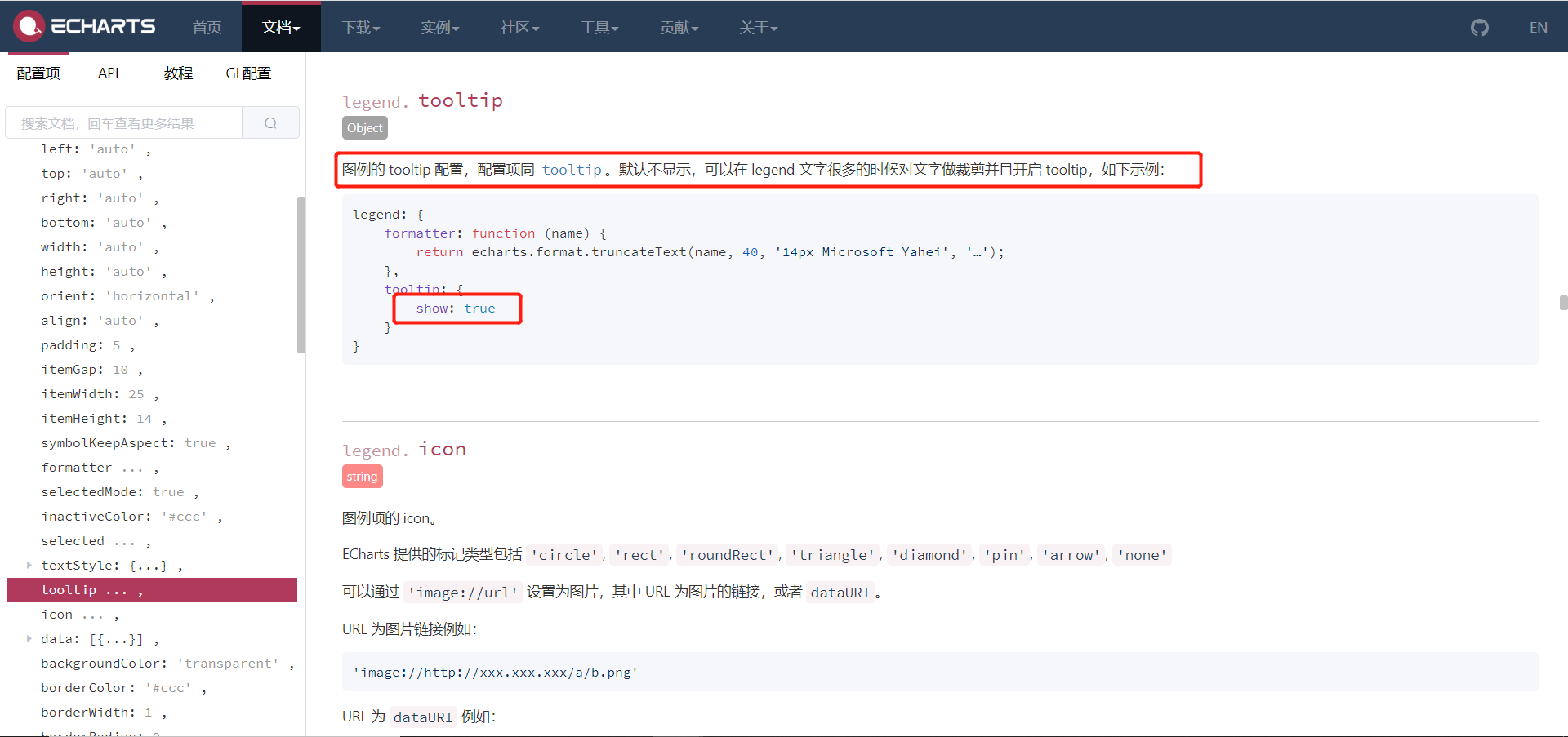Select the inactiveColor item in sidebar
This screenshot has height=737, width=1568.
click(131, 517)
